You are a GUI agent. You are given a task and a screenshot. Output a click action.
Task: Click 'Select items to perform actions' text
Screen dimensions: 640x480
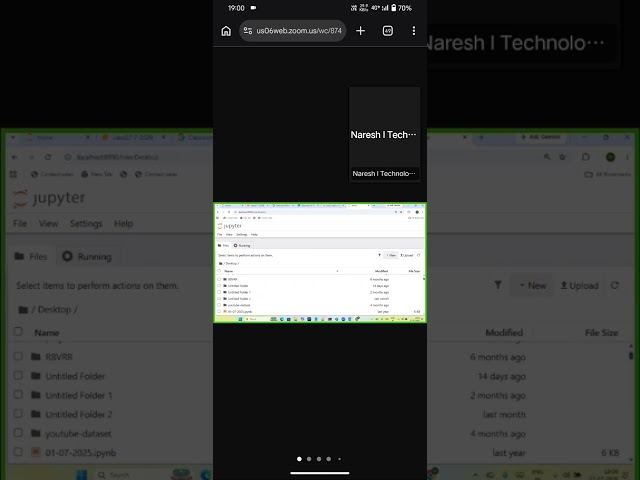(x=97, y=285)
